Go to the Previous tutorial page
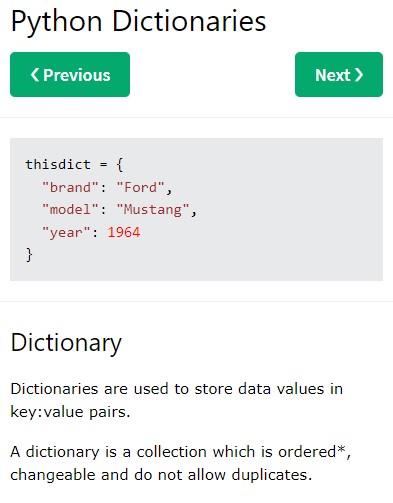 tap(70, 75)
